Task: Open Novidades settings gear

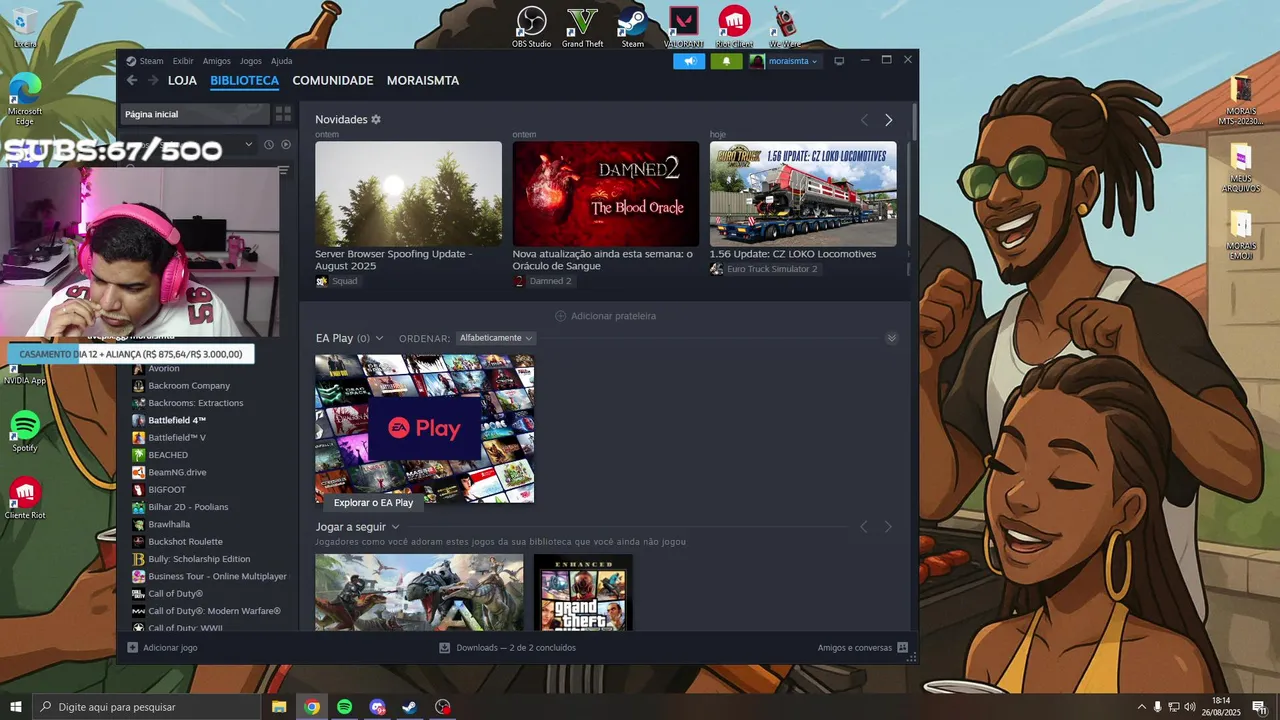Action: (x=376, y=119)
